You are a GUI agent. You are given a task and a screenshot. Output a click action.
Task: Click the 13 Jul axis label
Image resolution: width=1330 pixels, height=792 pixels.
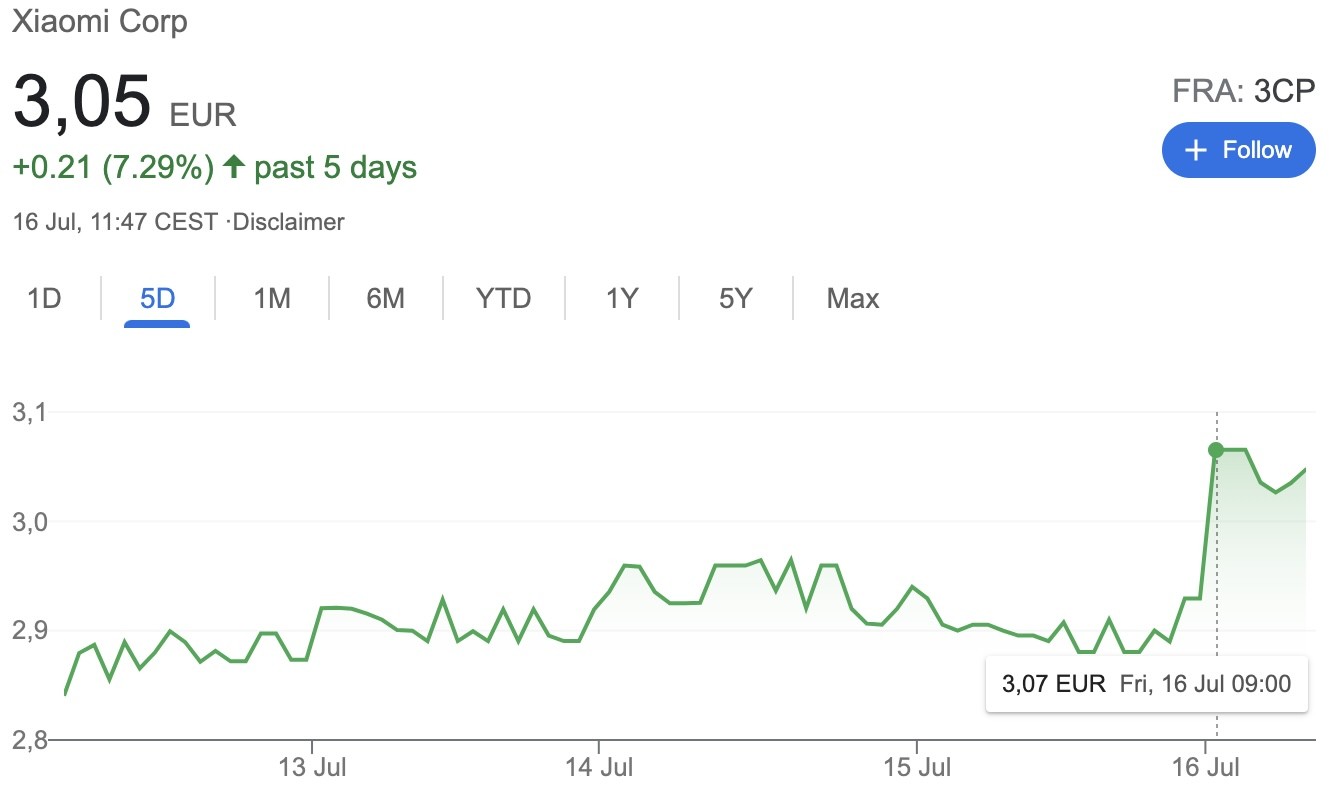pyautogui.click(x=312, y=768)
